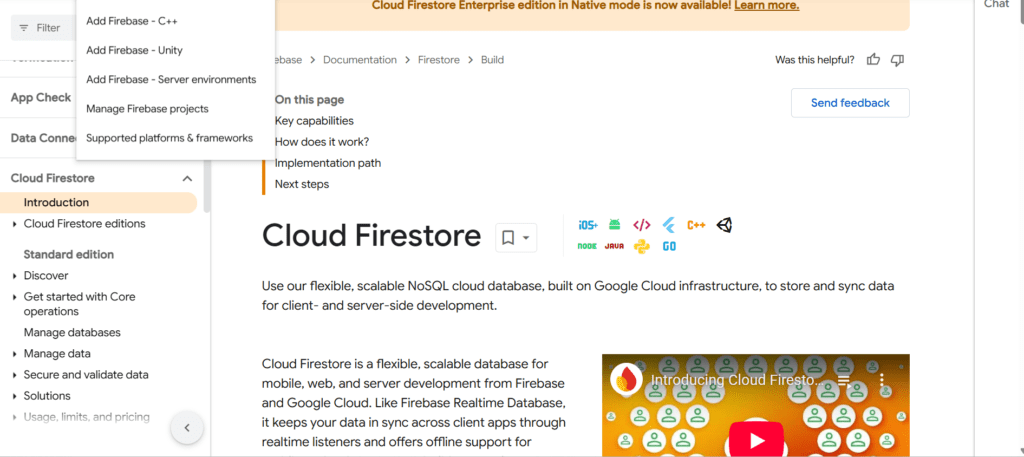The width and height of the screenshot is (1024, 457).
Task: Expand Get started with Core operations
Action: 14,297
